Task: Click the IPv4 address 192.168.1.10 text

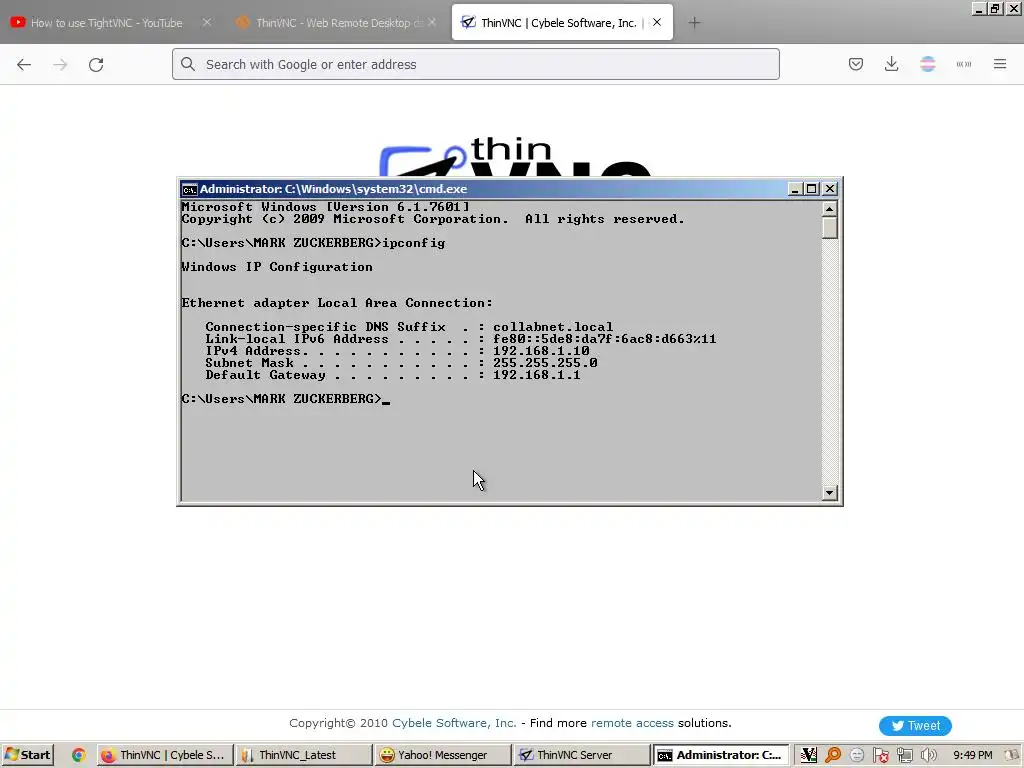Action: pyautogui.click(x=541, y=351)
